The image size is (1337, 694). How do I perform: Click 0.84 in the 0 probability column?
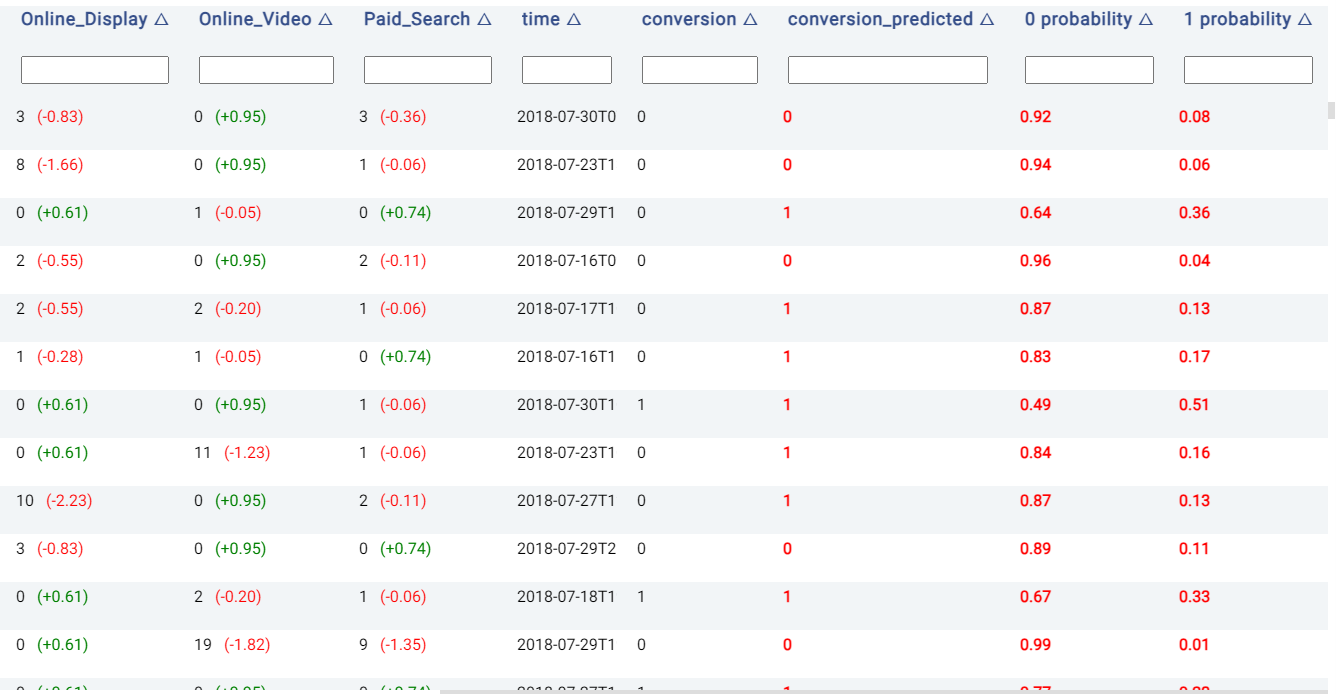[1036, 453]
